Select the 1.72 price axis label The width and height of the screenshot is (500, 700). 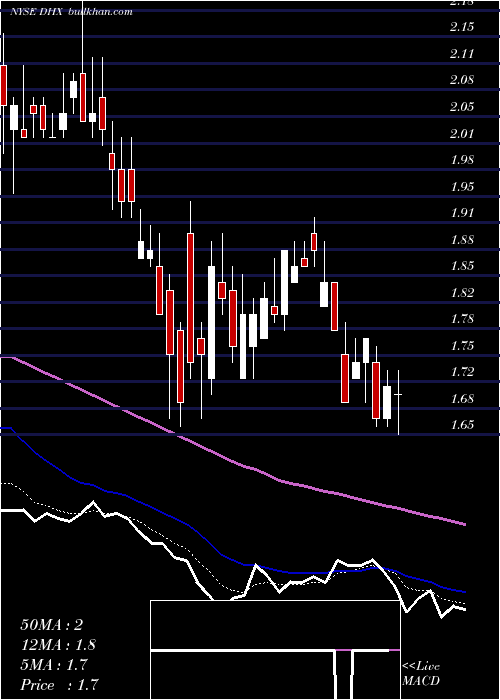point(462,372)
